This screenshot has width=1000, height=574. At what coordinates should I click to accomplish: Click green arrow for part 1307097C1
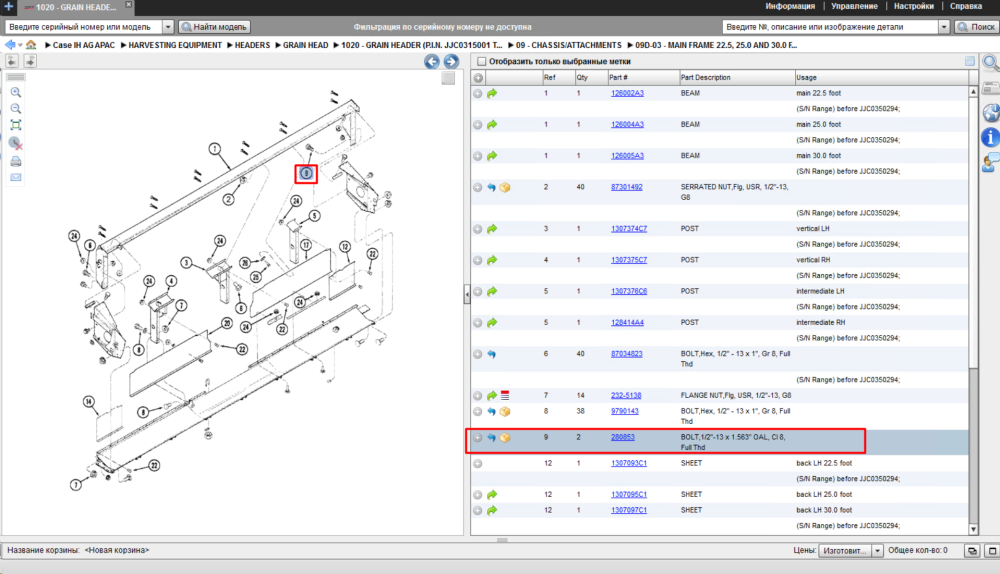pos(492,510)
